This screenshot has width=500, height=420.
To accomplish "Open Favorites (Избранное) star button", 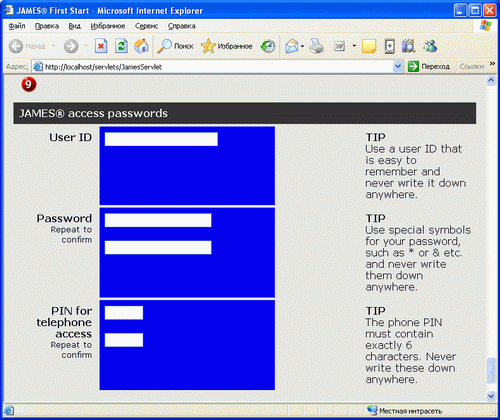I will pos(227,46).
